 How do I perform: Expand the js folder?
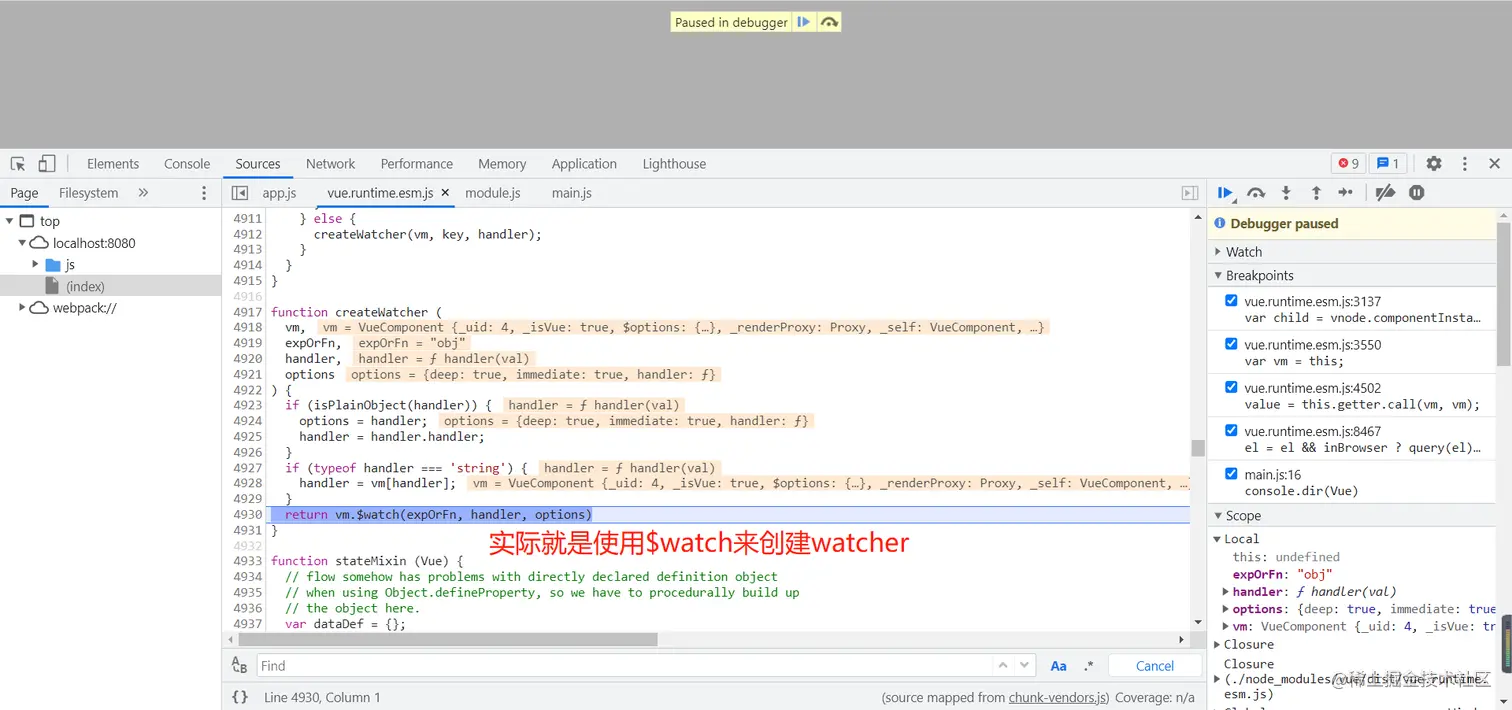[x=36, y=264]
